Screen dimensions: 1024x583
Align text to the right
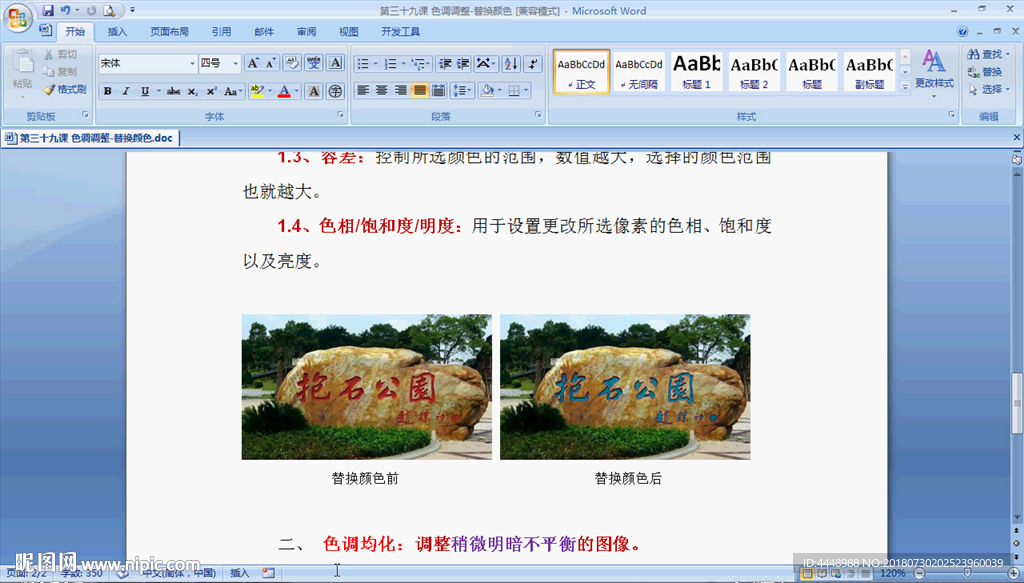(x=401, y=91)
